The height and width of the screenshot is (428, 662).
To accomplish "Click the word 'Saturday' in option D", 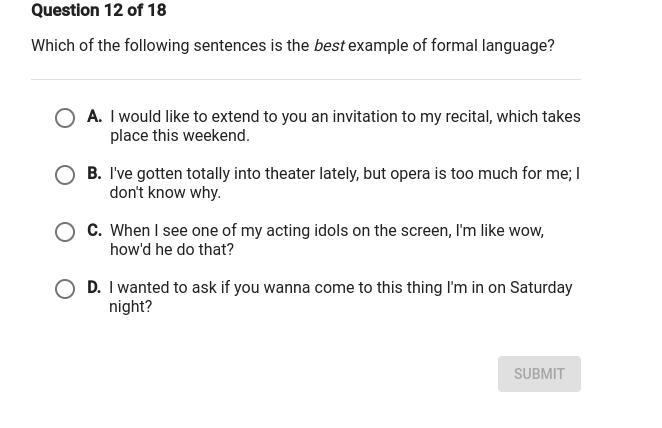I will click(541, 288).
